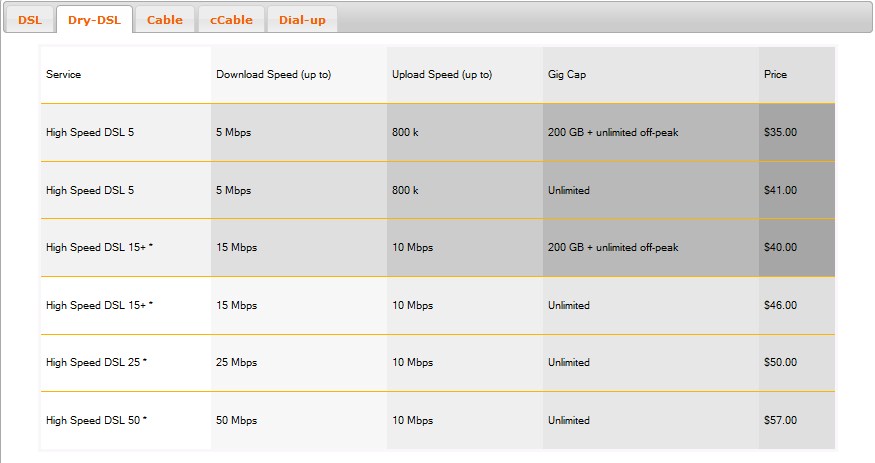This screenshot has height=463, width=875.
Task: Switch to the Dial-up tab
Action: (302, 20)
